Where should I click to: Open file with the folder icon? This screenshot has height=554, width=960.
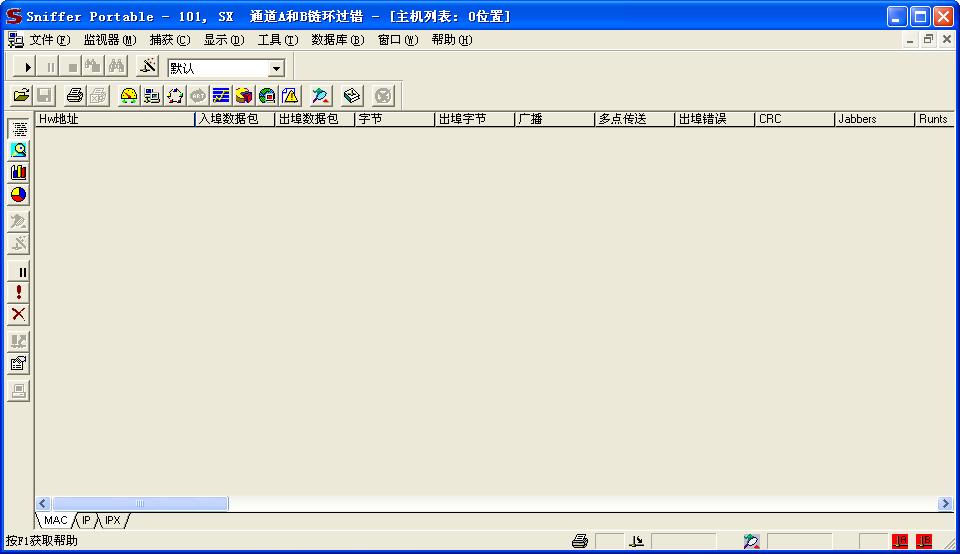(x=21, y=95)
